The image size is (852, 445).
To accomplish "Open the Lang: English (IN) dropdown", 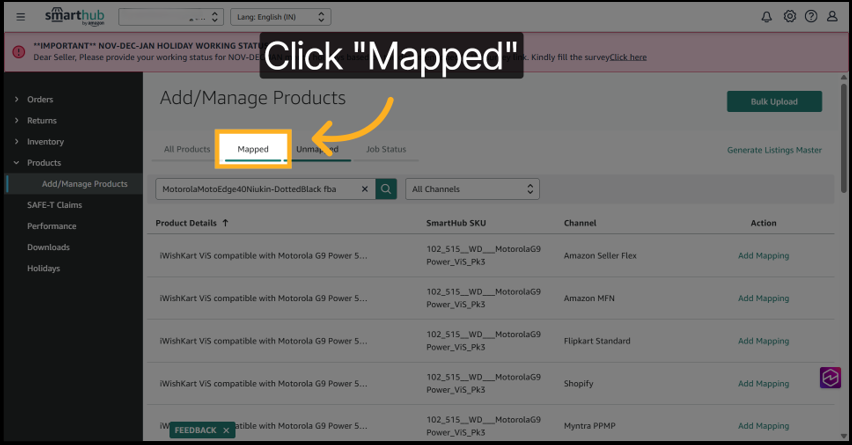I will (280, 17).
